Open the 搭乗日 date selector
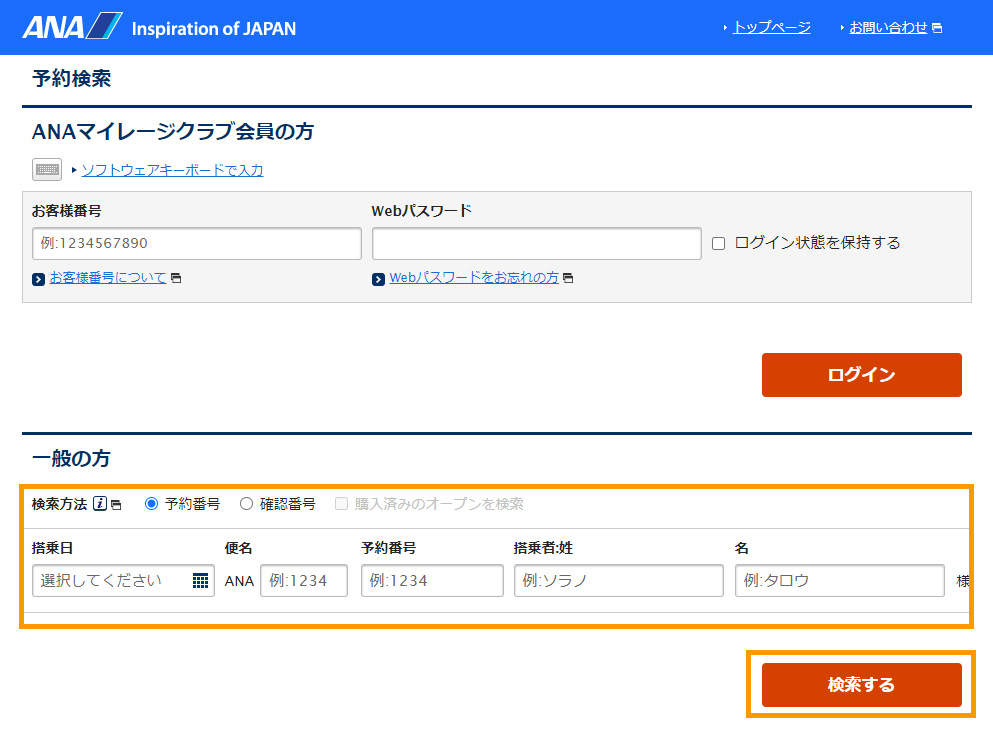993x736 pixels. (x=123, y=581)
